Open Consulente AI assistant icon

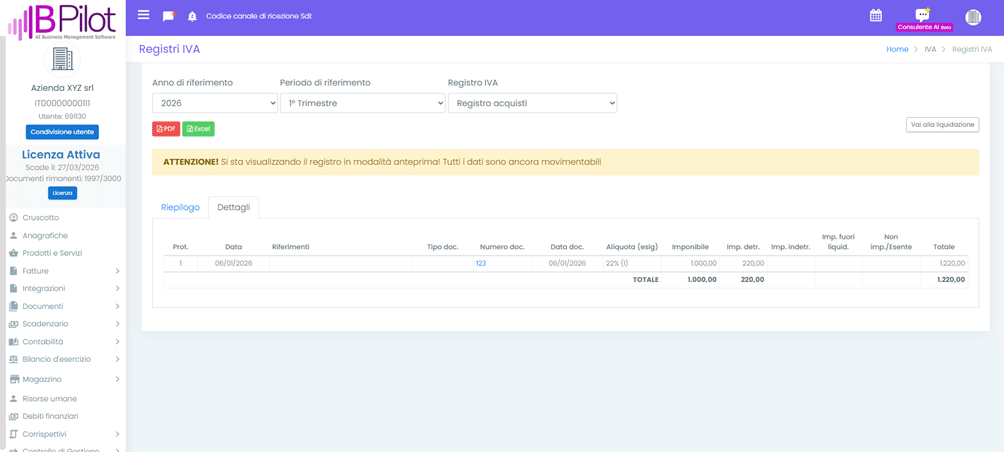(x=923, y=17)
